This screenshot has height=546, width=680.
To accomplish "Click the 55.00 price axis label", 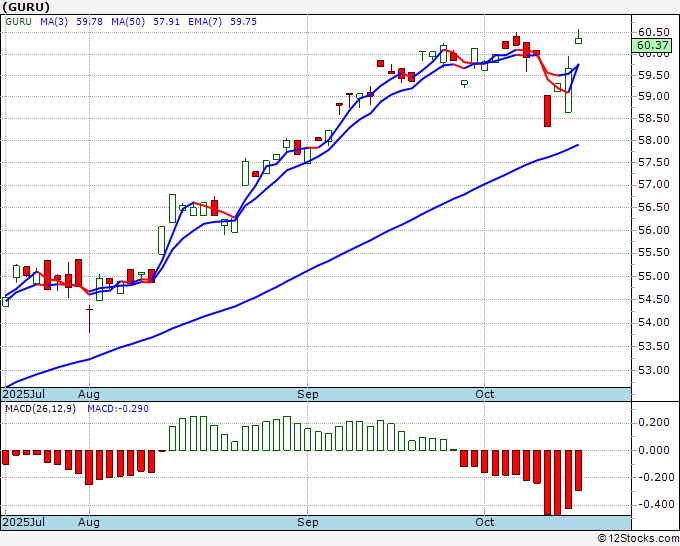I will [654, 276].
